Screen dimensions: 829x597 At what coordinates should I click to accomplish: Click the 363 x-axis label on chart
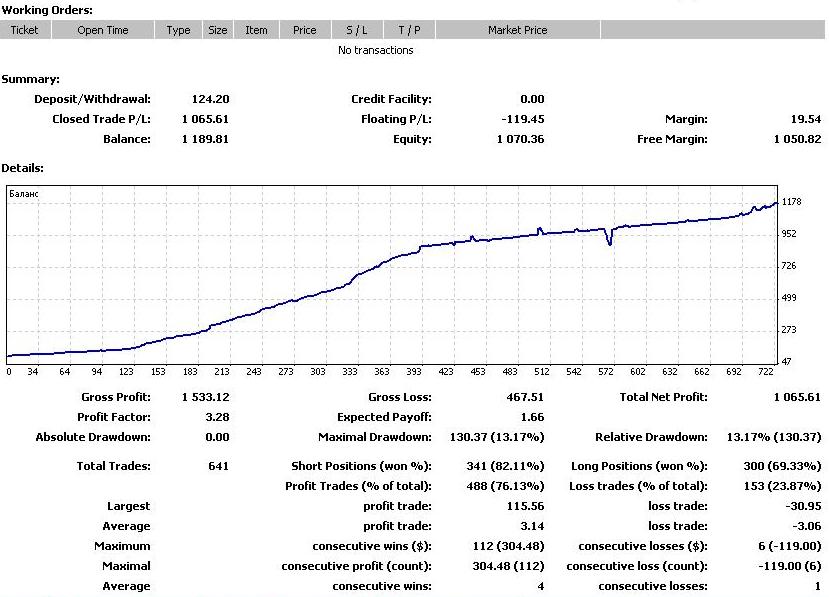382,372
